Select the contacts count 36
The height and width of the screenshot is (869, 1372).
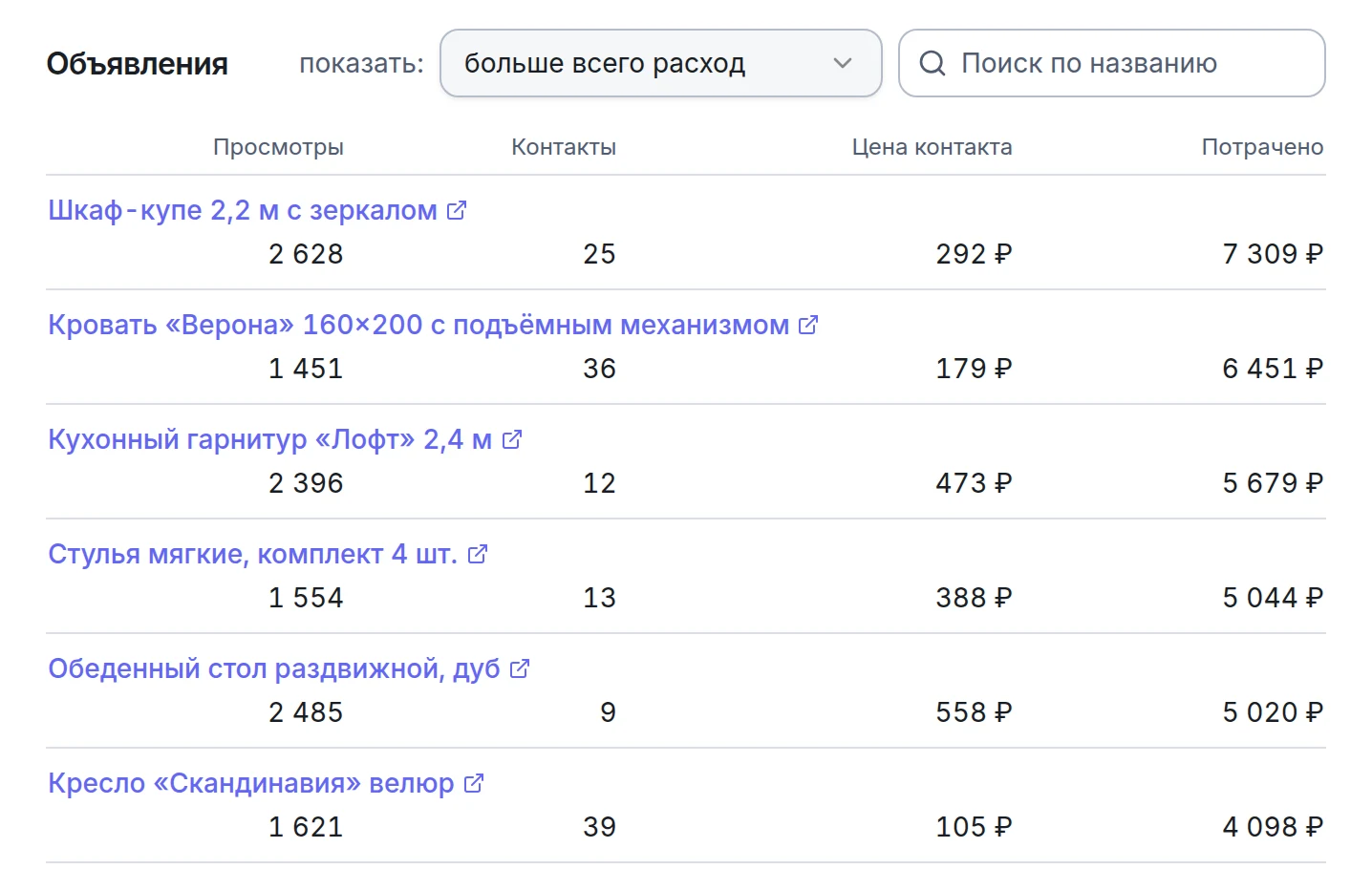599,369
